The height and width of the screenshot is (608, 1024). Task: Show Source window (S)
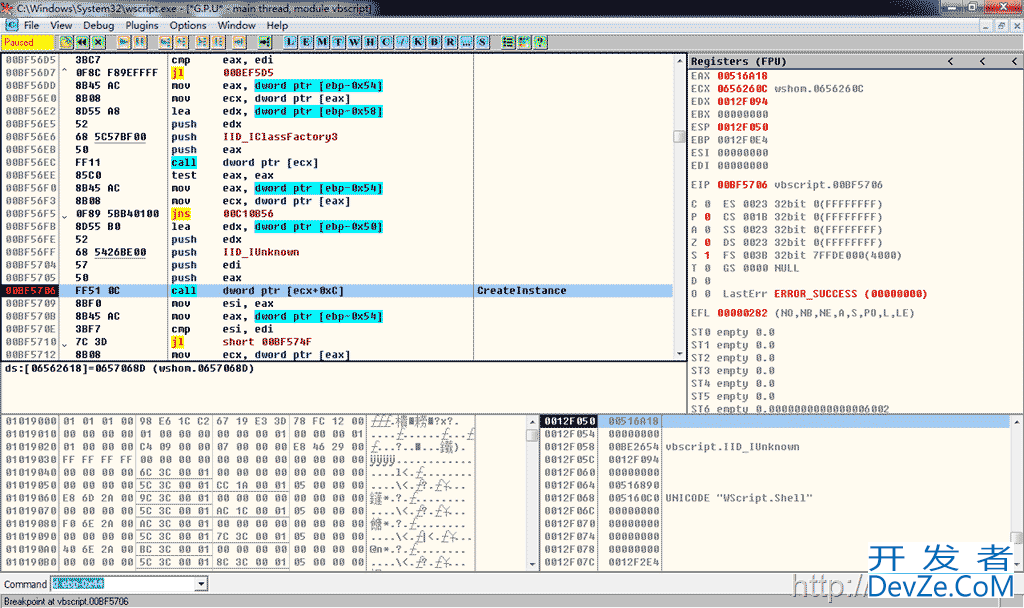coord(482,42)
